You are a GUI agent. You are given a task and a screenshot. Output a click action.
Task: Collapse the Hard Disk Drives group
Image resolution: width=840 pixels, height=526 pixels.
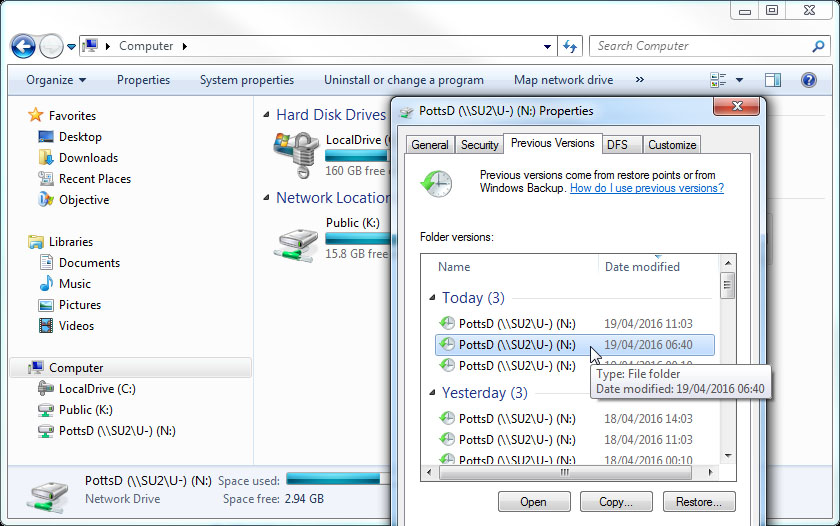point(266,115)
